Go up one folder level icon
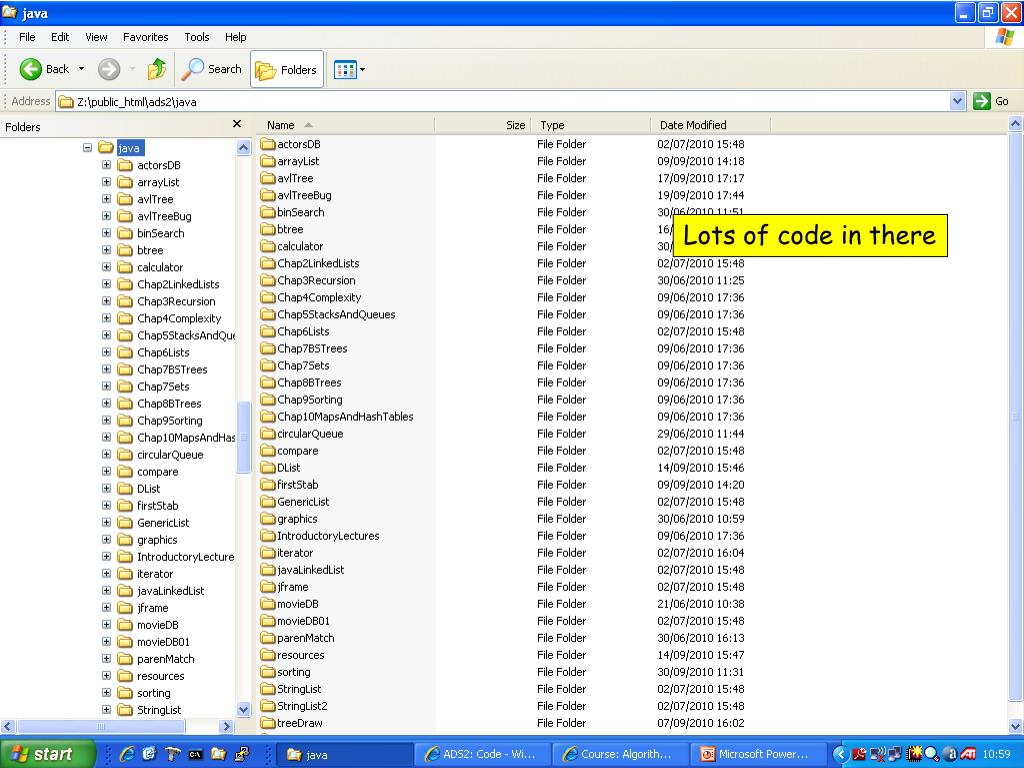 (x=157, y=69)
